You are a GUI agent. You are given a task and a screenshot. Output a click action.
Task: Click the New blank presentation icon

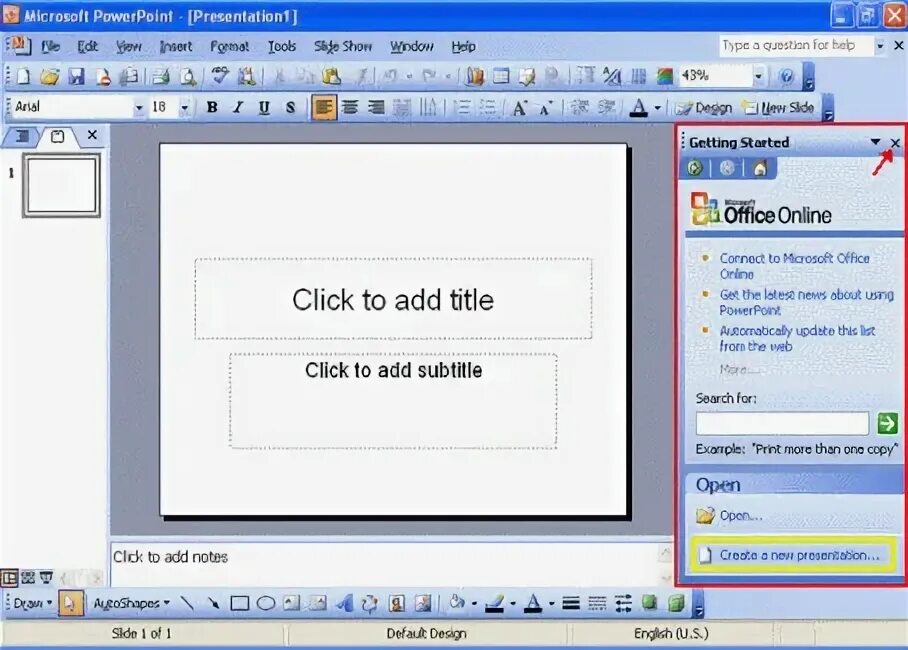[x=23, y=76]
